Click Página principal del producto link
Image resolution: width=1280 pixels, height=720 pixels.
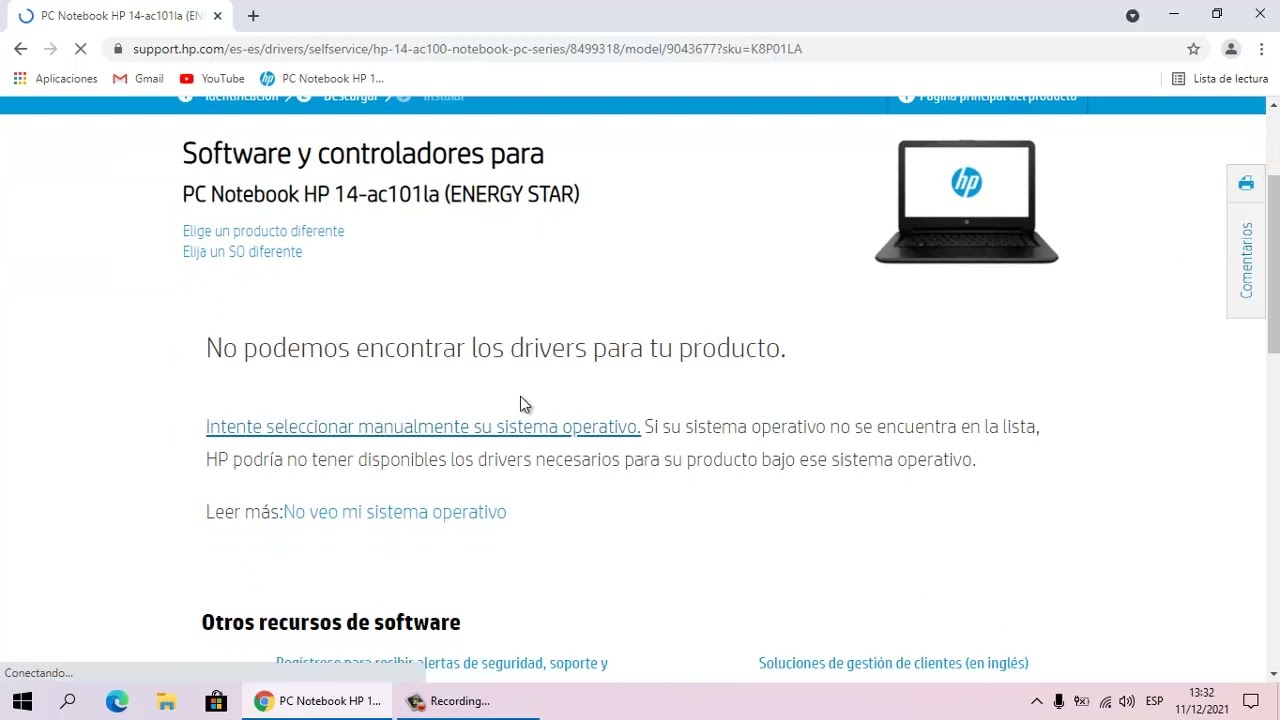987,97
